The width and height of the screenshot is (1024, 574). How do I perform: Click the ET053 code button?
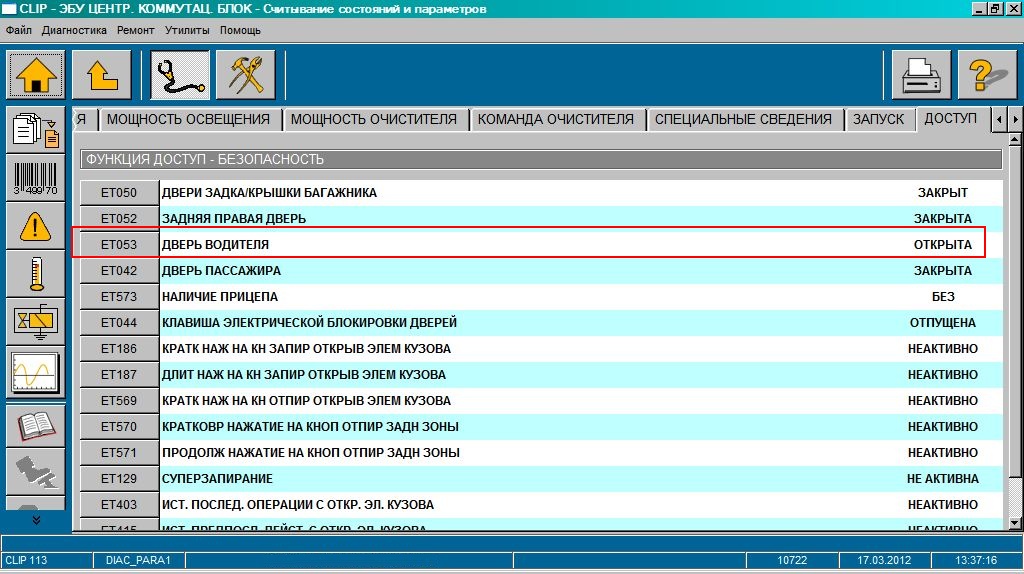pyautogui.click(x=119, y=245)
